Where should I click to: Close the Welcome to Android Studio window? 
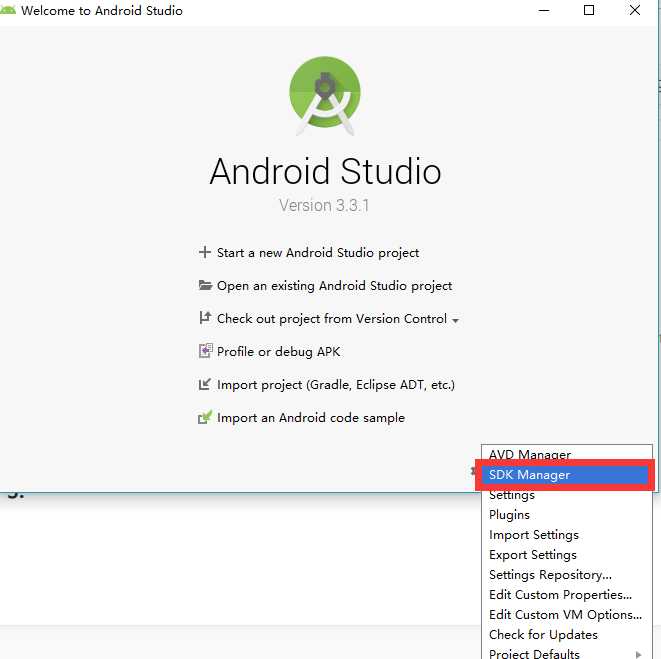tap(635, 10)
